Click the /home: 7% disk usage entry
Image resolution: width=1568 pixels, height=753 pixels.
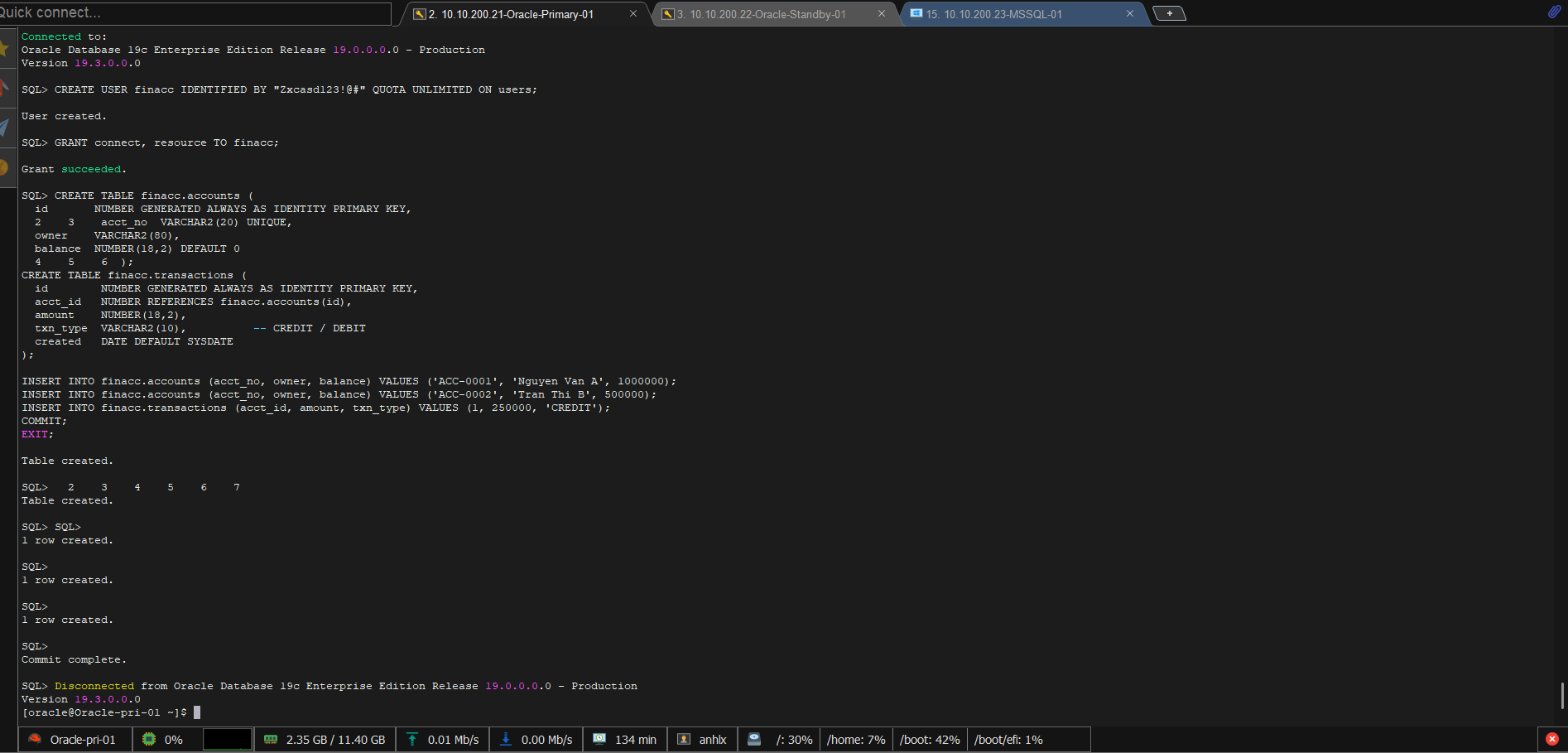[x=856, y=740]
